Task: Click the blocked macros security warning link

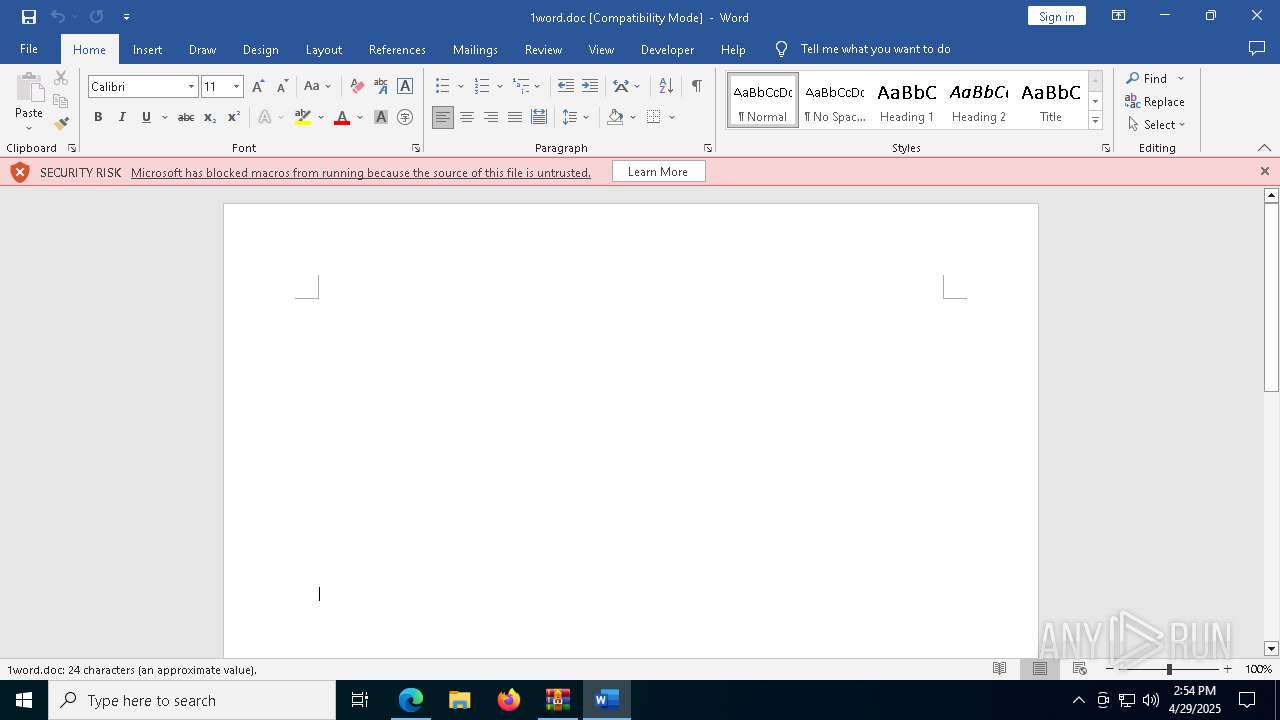Action: click(361, 173)
